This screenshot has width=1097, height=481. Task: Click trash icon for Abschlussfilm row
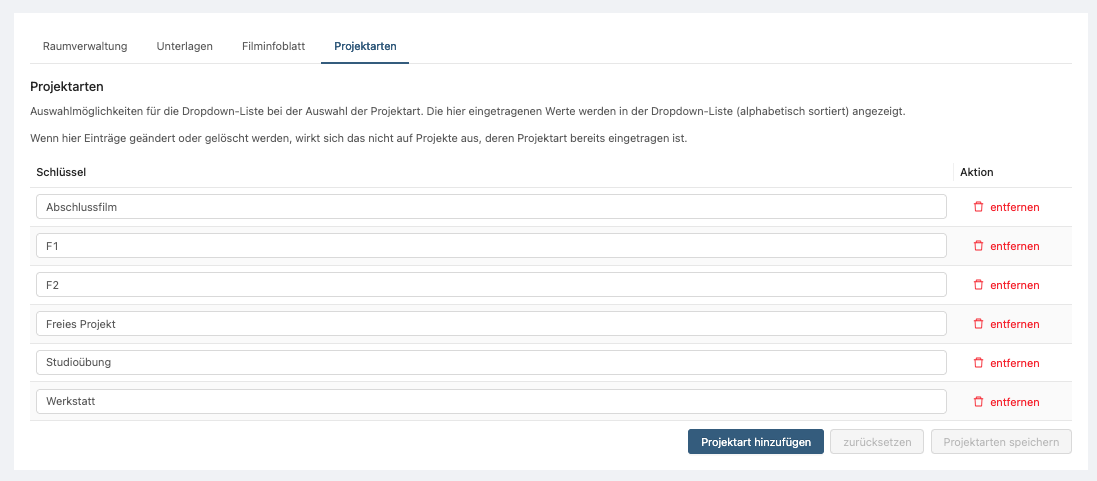(x=978, y=207)
